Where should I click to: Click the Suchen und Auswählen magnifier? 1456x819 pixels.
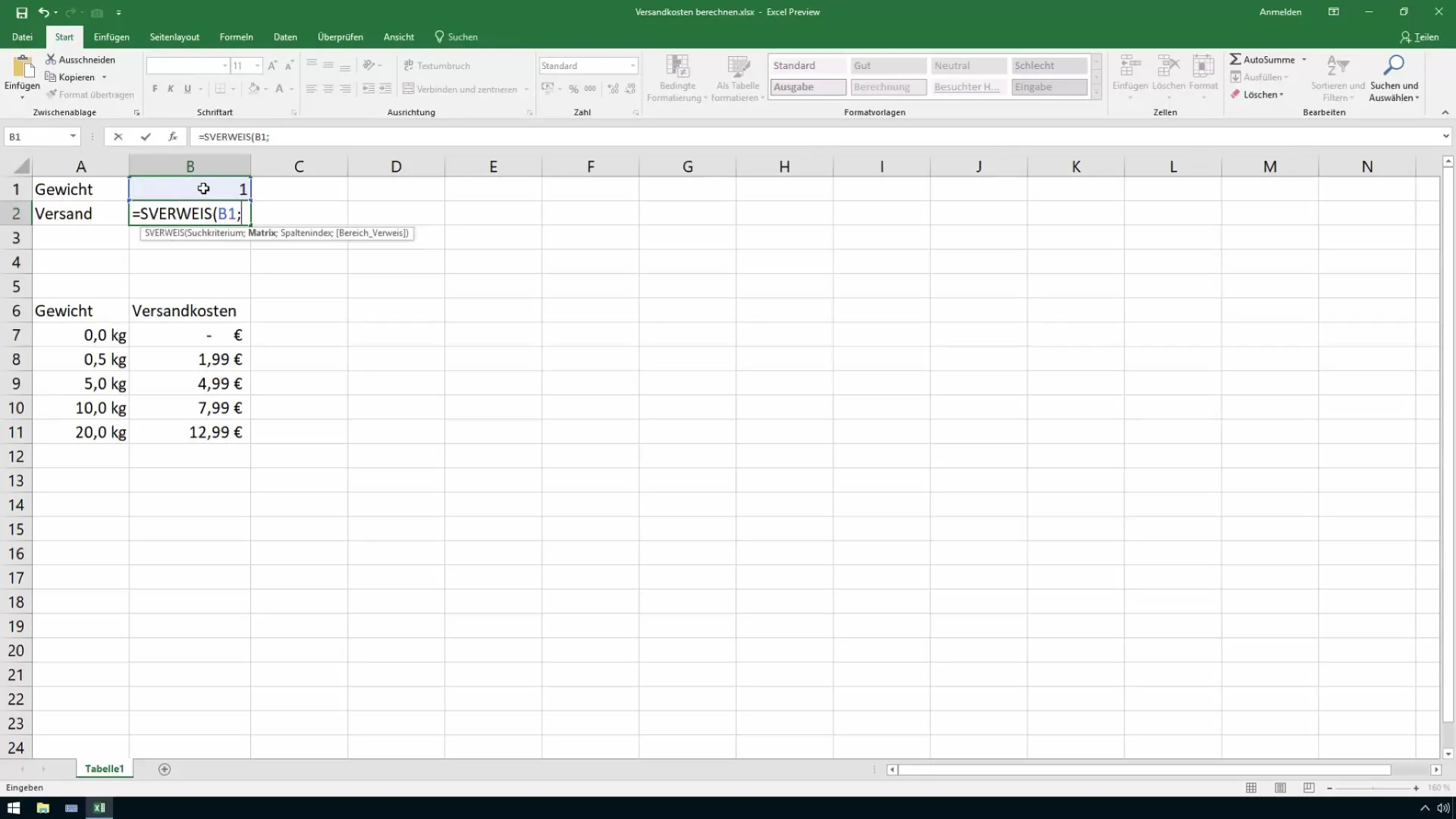point(1394,66)
